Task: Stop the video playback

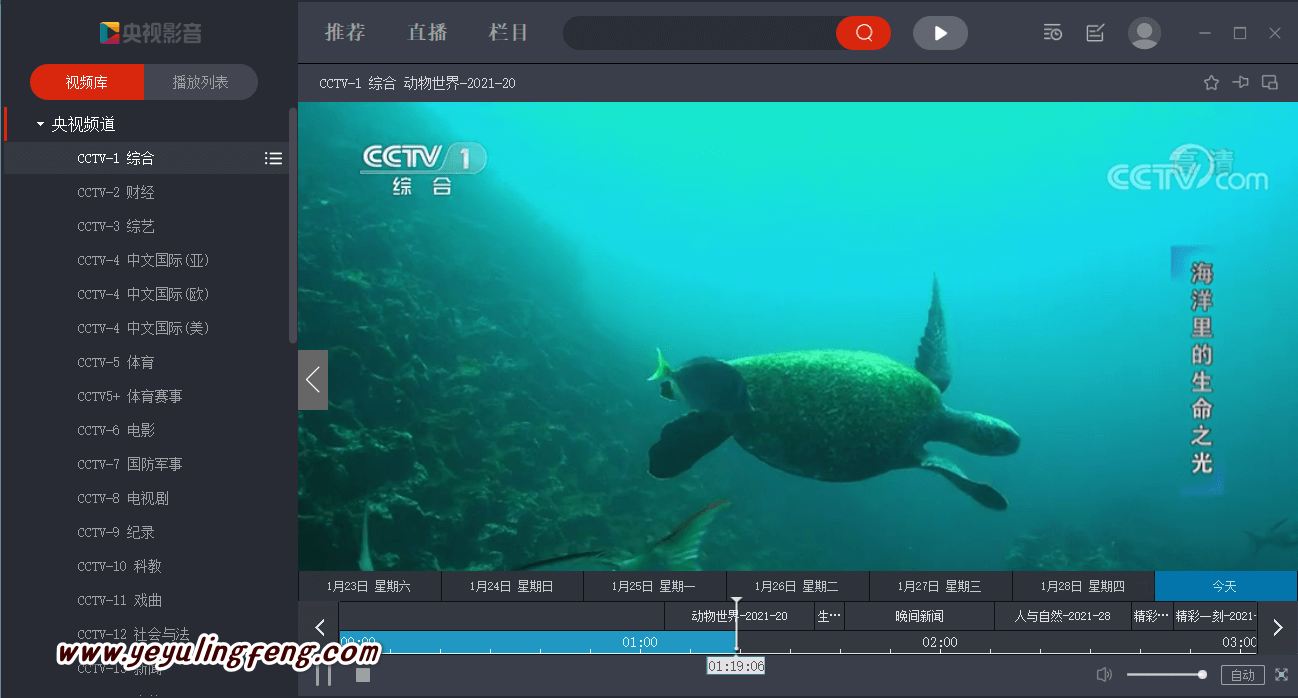Action: click(x=363, y=675)
